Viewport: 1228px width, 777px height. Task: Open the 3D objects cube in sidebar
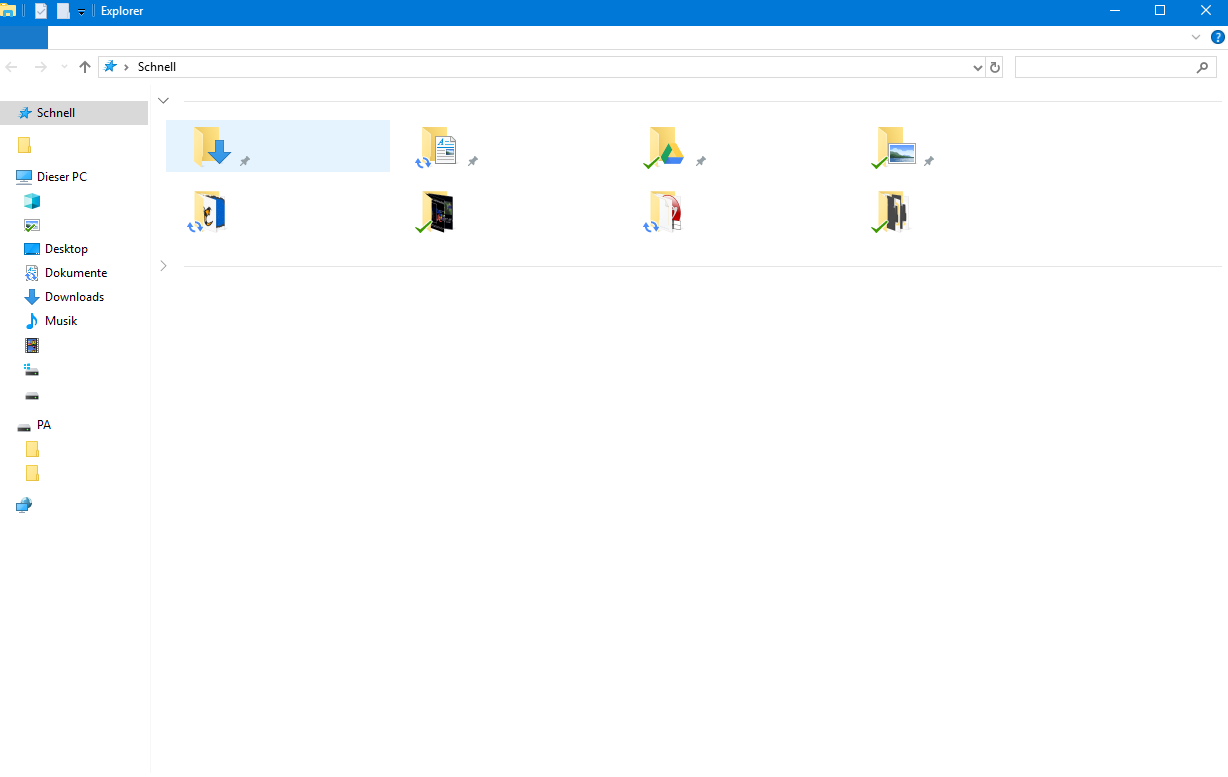[x=32, y=201]
